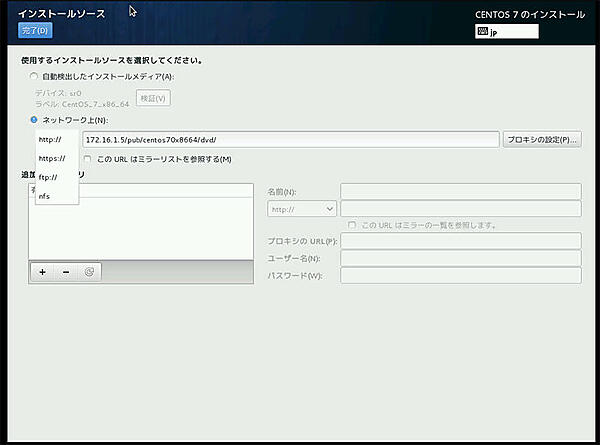Viewport: 600px width, 445px height.
Task: Pick nfs from the protocol list
Action: (x=44, y=196)
